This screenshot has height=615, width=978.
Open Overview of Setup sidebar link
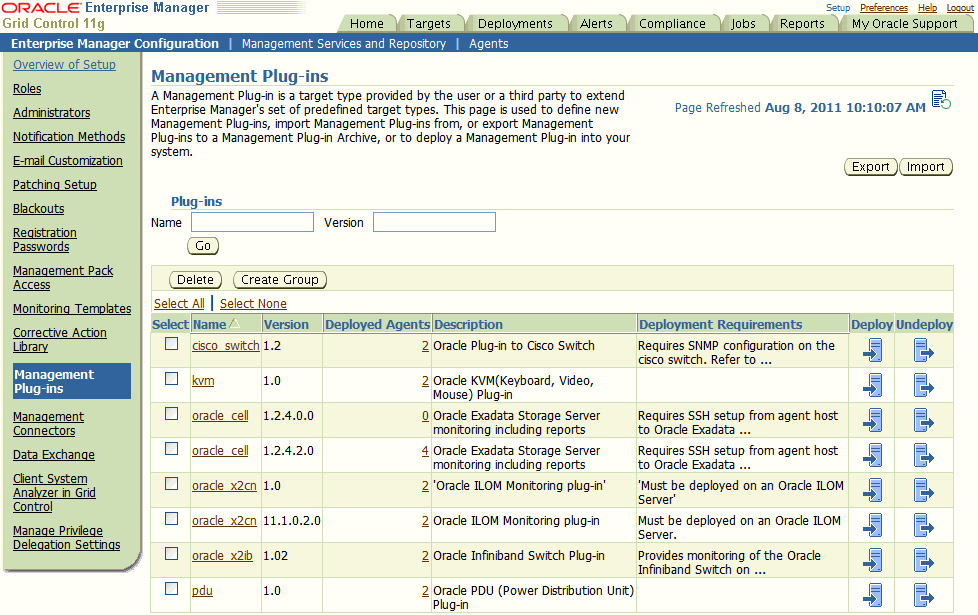tap(64, 65)
